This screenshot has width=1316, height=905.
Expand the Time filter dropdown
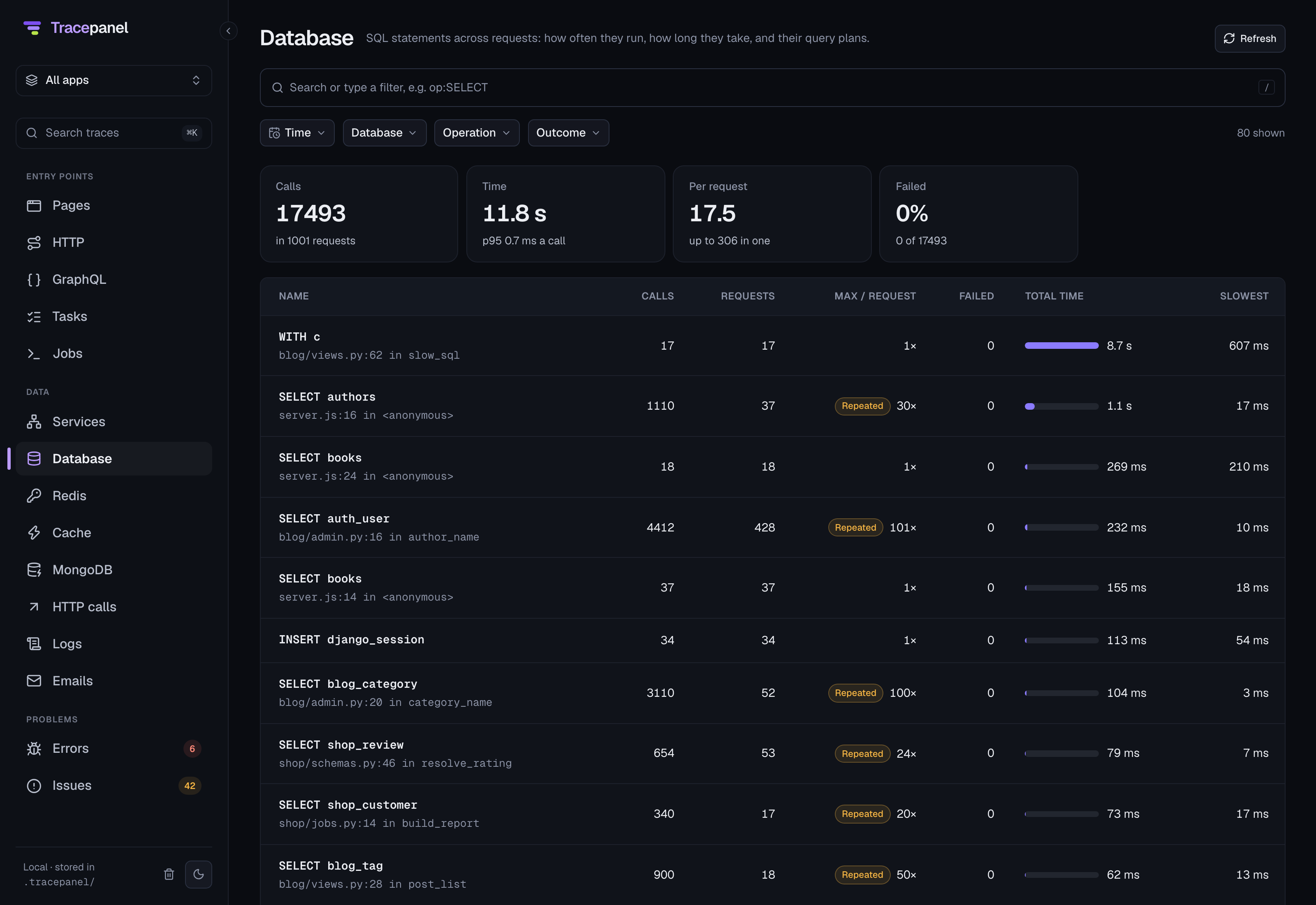(297, 133)
